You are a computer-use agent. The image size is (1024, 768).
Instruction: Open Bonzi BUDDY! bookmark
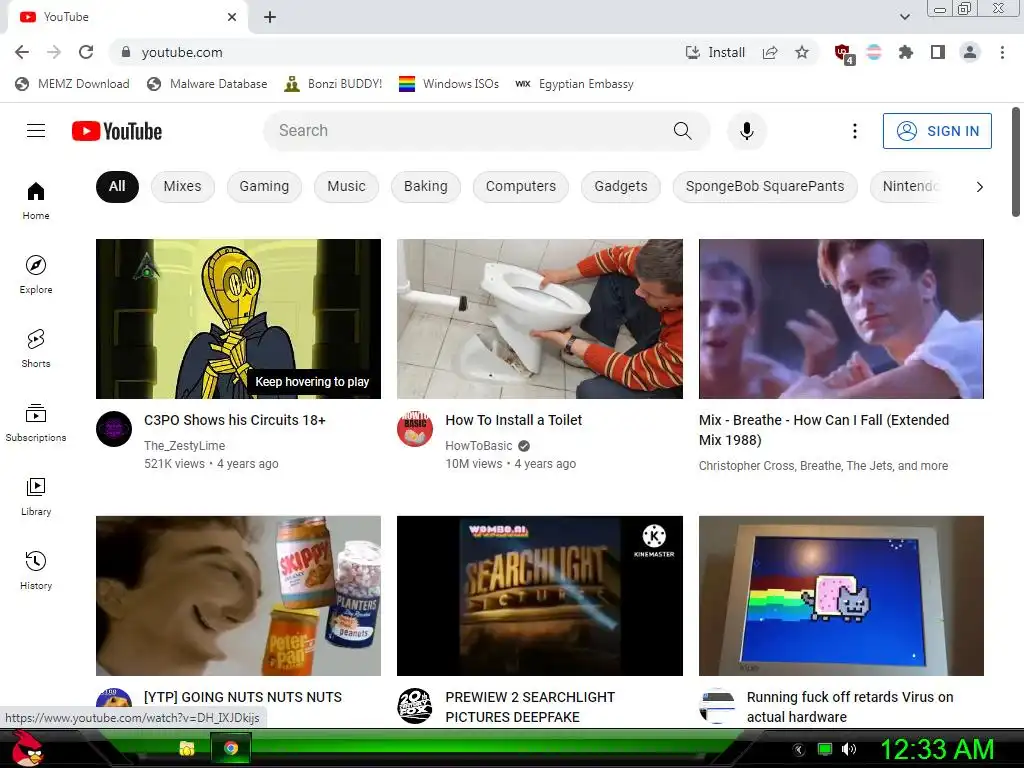(x=333, y=84)
